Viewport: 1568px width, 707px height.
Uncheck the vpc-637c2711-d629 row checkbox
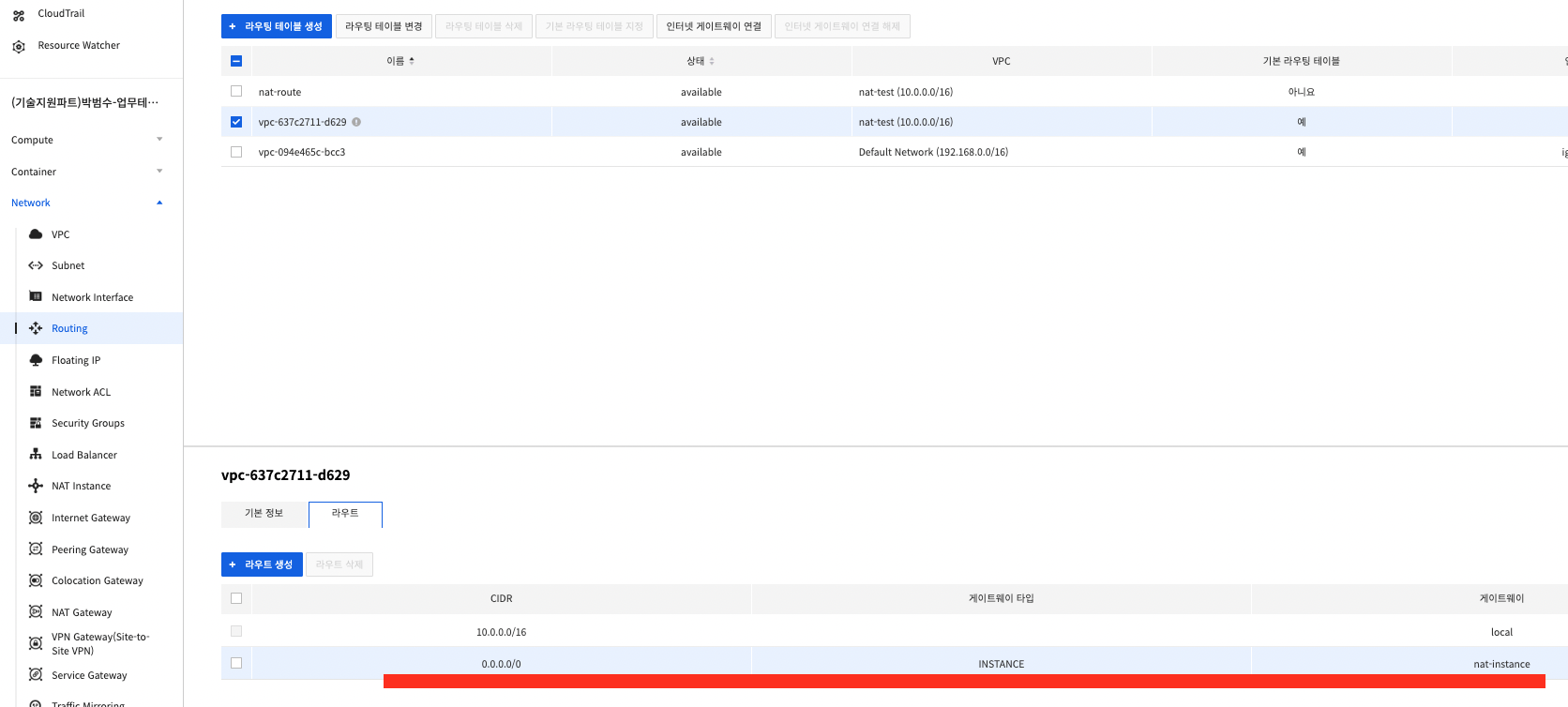pyautogui.click(x=236, y=122)
